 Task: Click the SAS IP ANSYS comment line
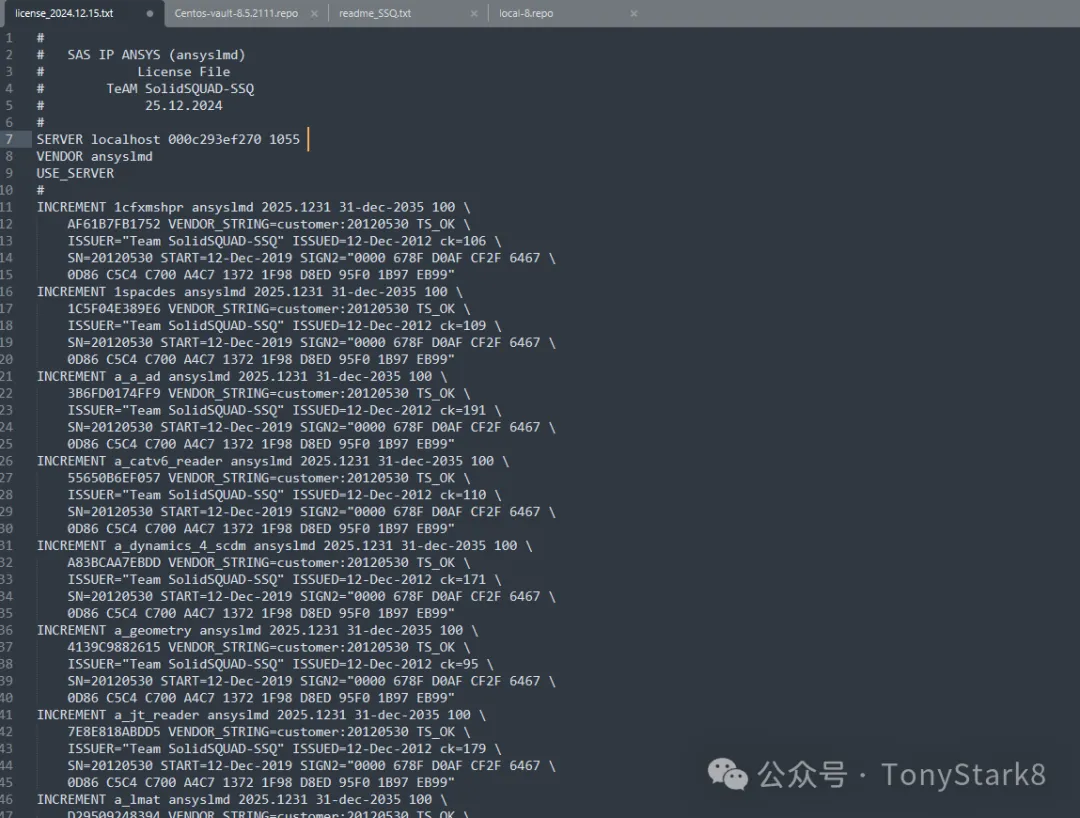(x=141, y=54)
